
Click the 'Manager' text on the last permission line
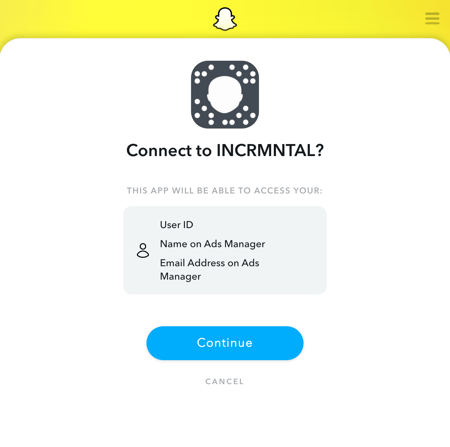pyautogui.click(x=180, y=277)
